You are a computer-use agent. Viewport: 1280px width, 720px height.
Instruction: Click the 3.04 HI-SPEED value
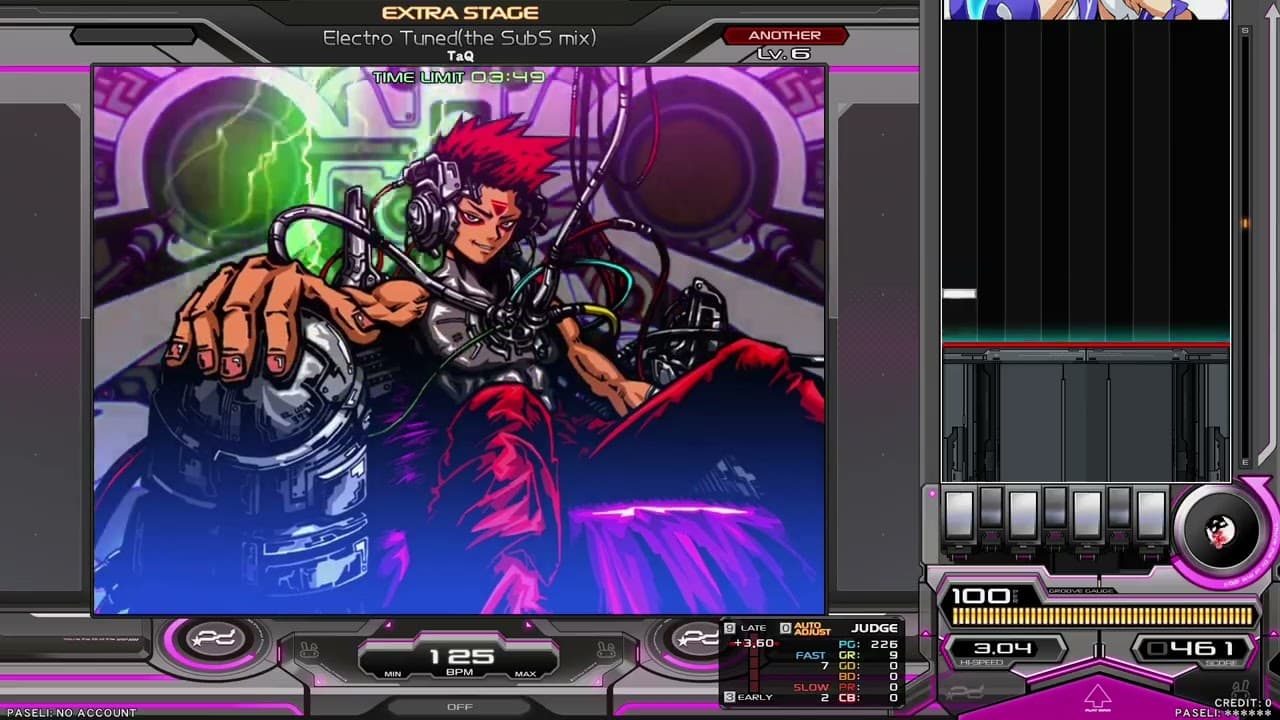[1003, 648]
